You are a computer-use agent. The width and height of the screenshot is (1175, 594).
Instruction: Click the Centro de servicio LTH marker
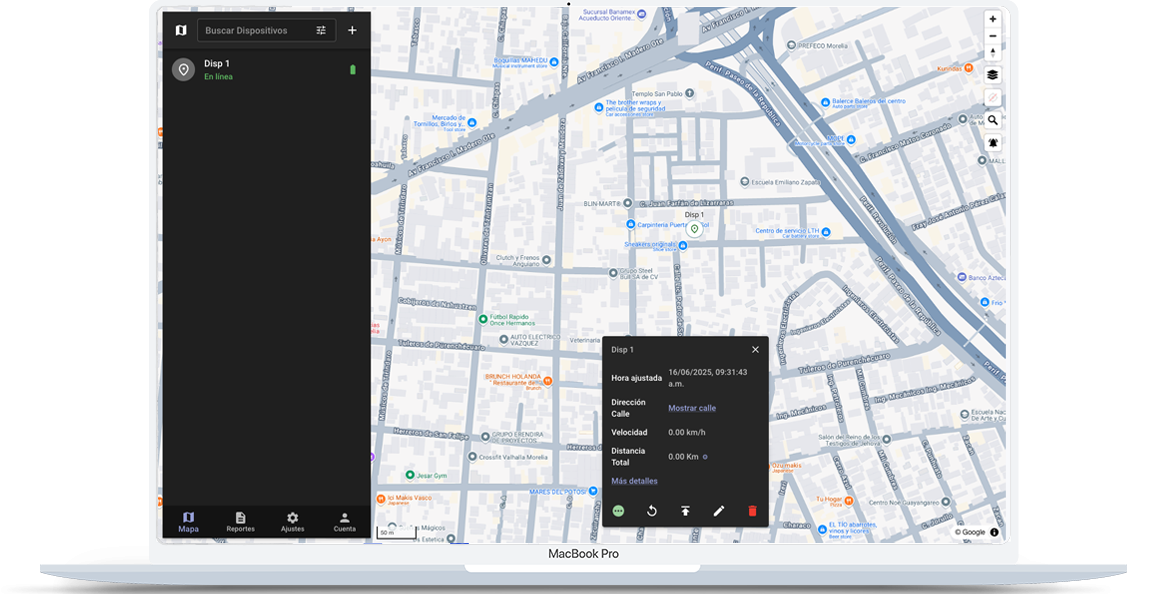(x=826, y=232)
